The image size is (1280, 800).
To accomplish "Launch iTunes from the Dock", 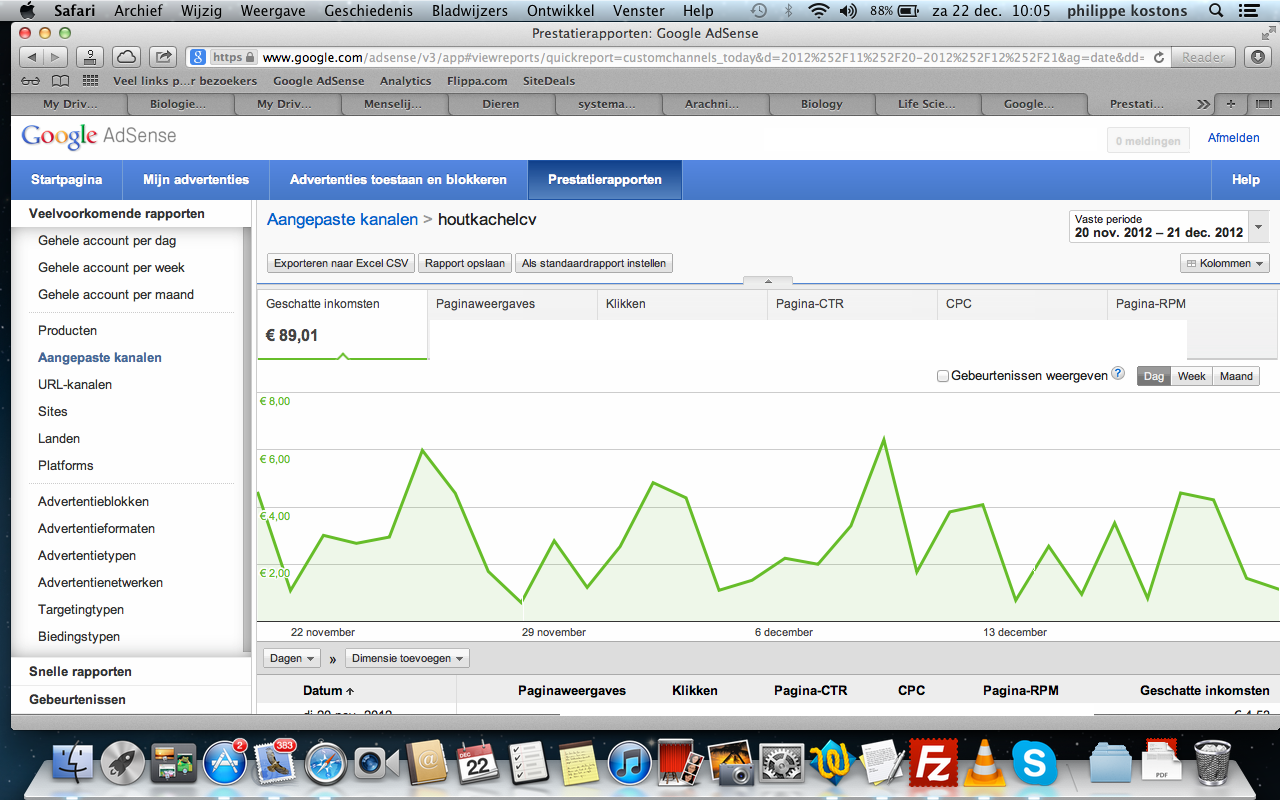I will [630, 763].
